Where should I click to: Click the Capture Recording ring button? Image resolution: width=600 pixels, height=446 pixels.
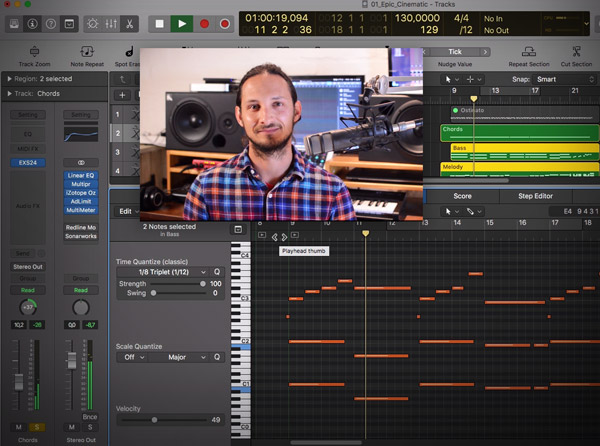click(x=225, y=24)
